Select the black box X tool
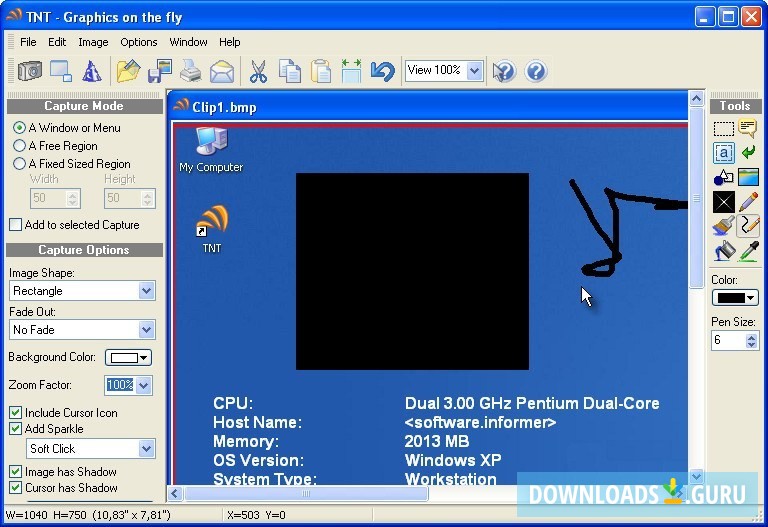Image resolution: width=768 pixels, height=527 pixels. pyautogui.click(x=723, y=202)
